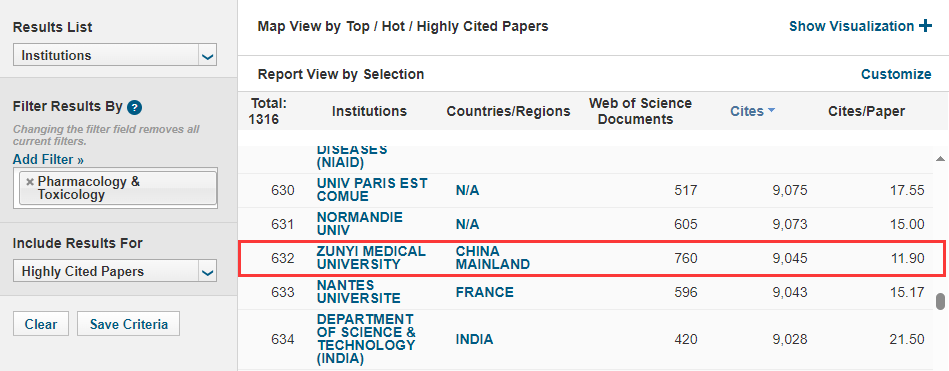Viewport: 949px width, 371px height.
Task: Click the Save Criteria button
Action: [129, 324]
